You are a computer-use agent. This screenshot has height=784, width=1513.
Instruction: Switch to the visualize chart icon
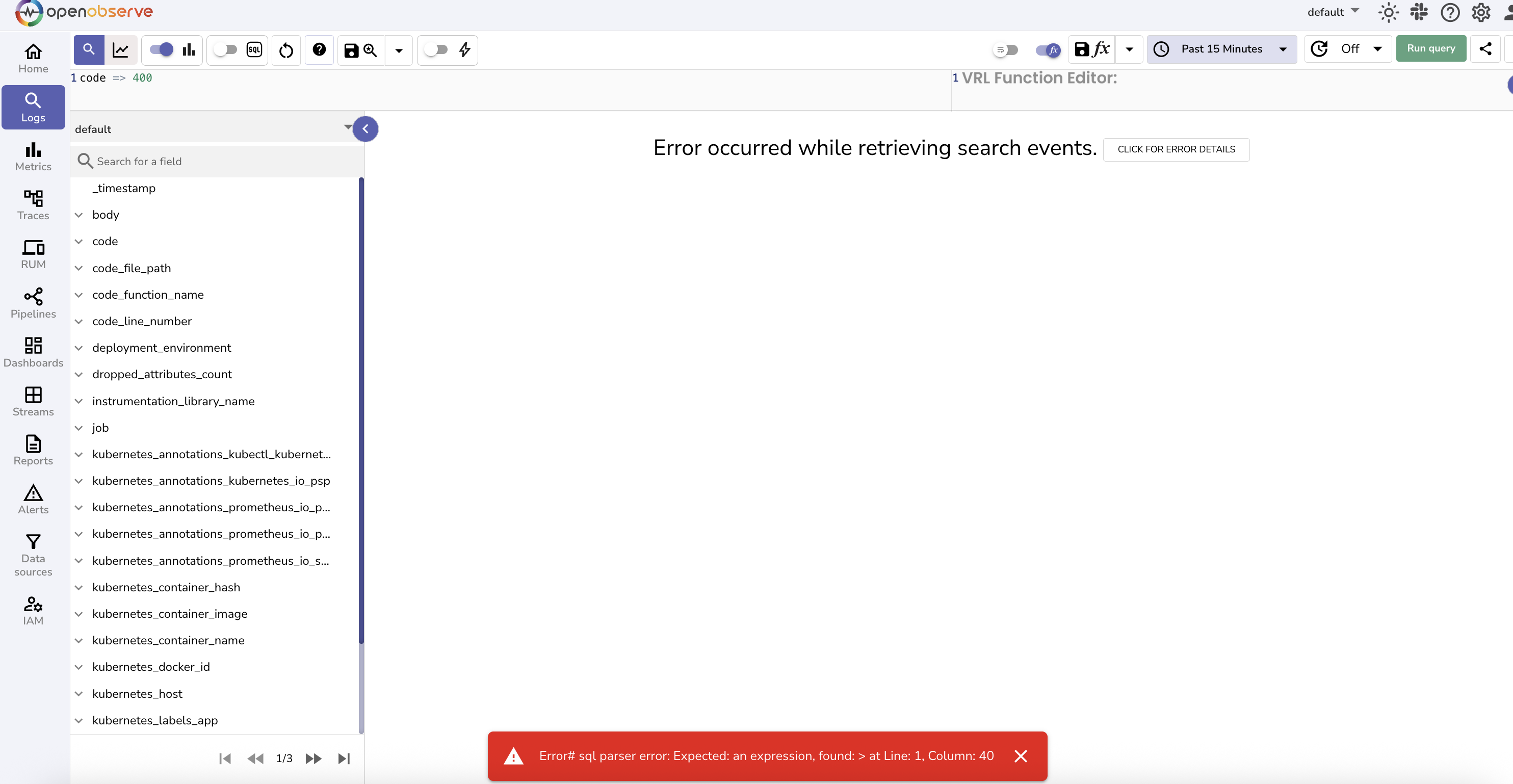pos(120,50)
